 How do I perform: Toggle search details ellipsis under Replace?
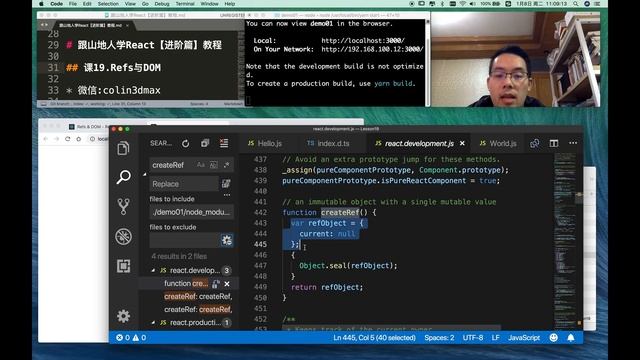pyautogui.click(x=227, y=195)
